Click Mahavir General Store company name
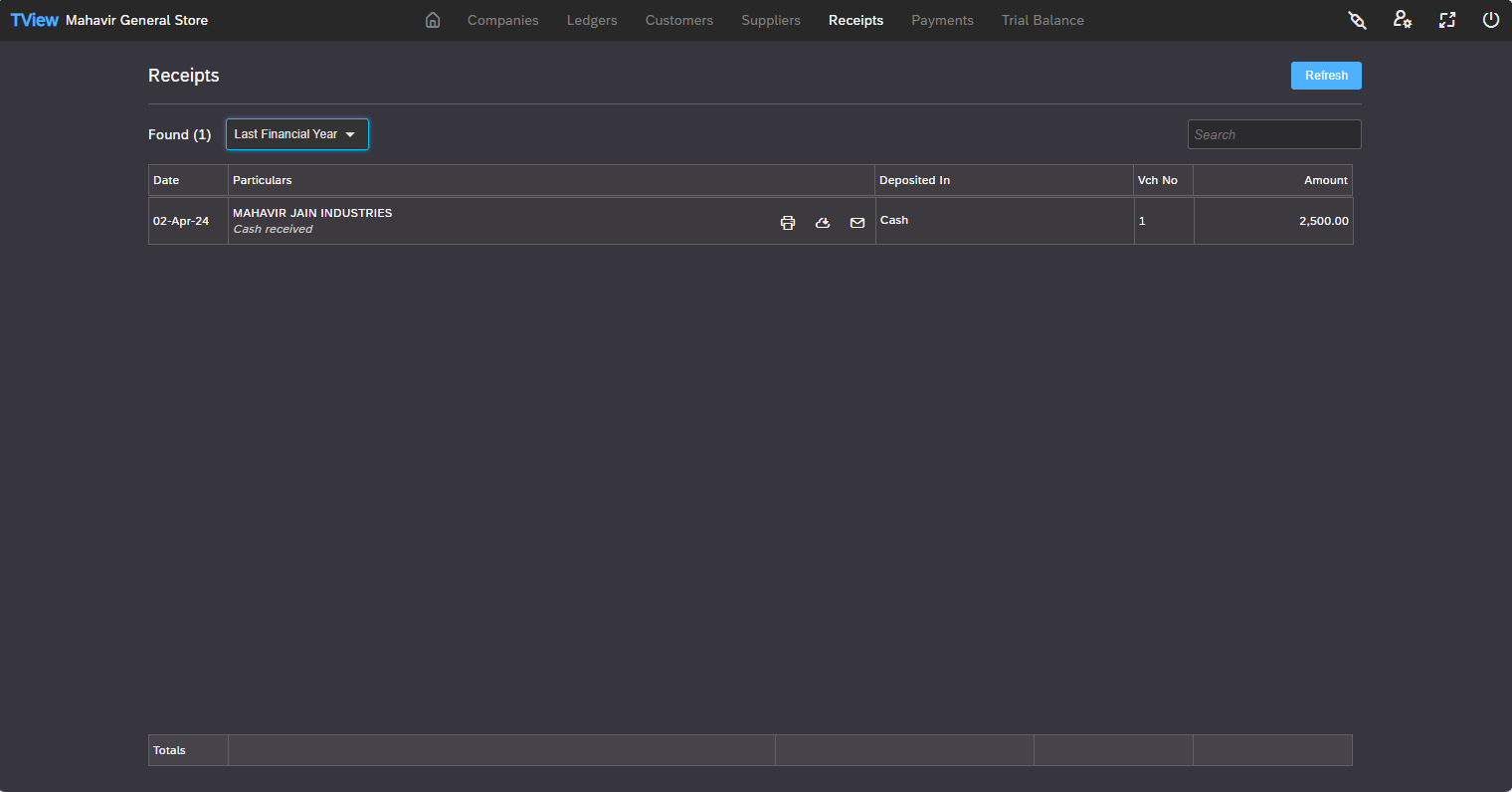1512x792 pixels. click(136, 20)
